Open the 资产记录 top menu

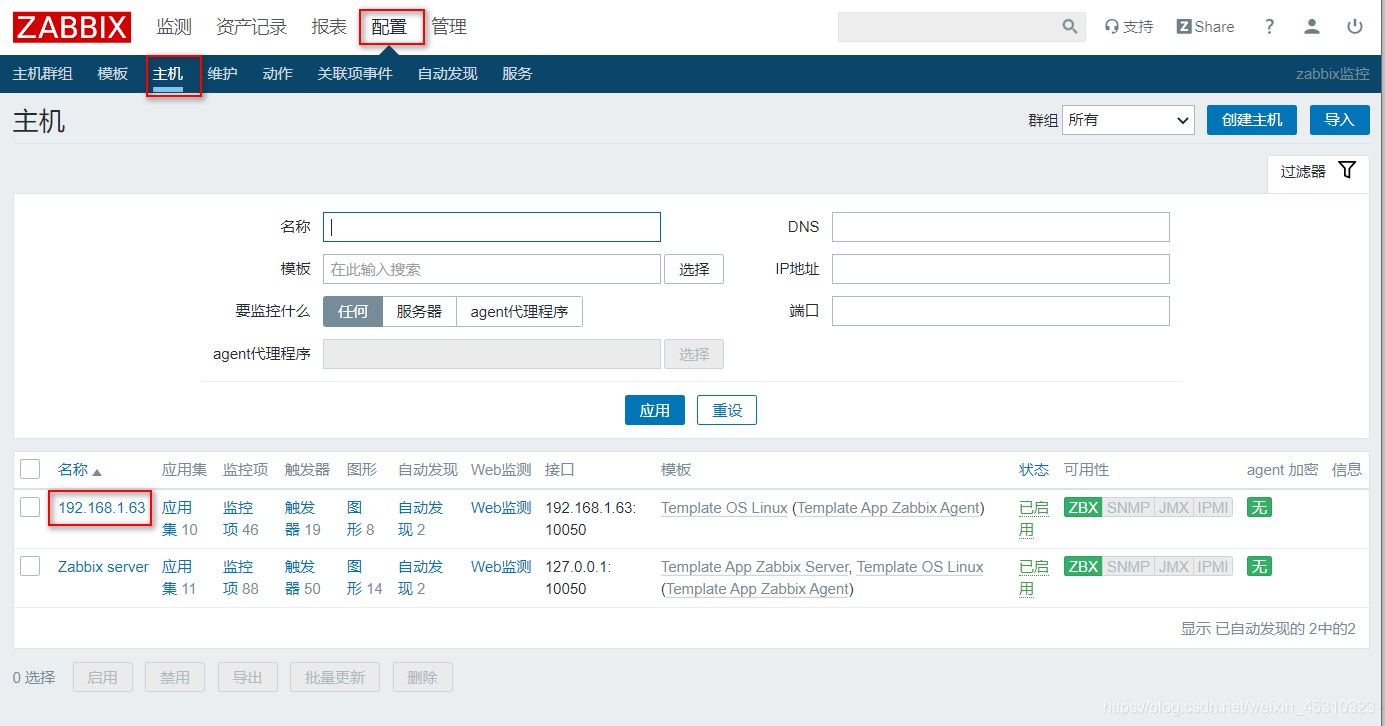pos(251,27)
